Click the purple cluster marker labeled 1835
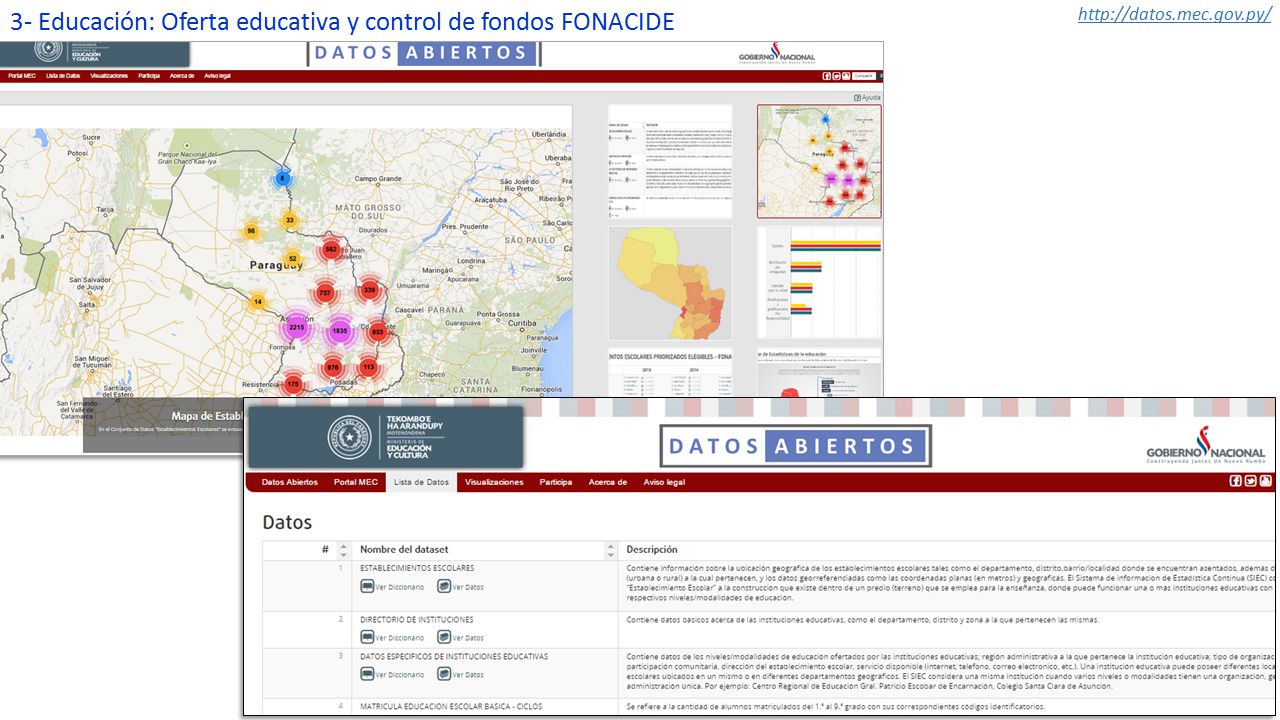 pos(340,331)
